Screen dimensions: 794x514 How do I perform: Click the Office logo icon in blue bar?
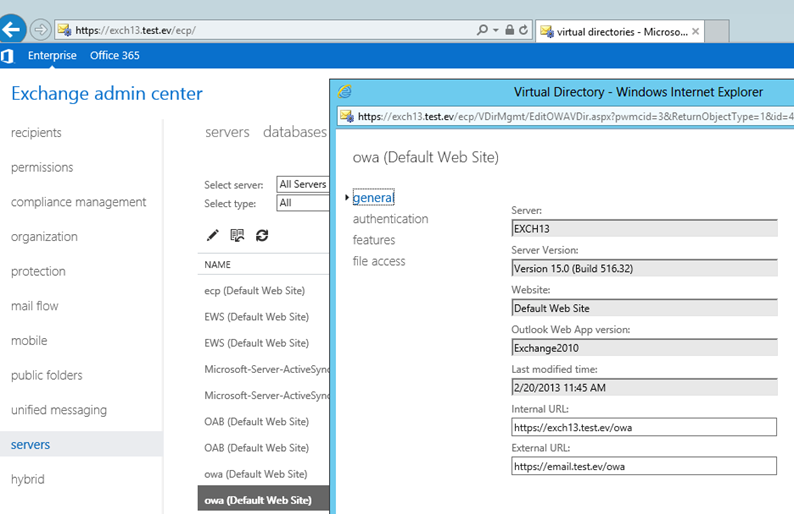coord(7,56)
